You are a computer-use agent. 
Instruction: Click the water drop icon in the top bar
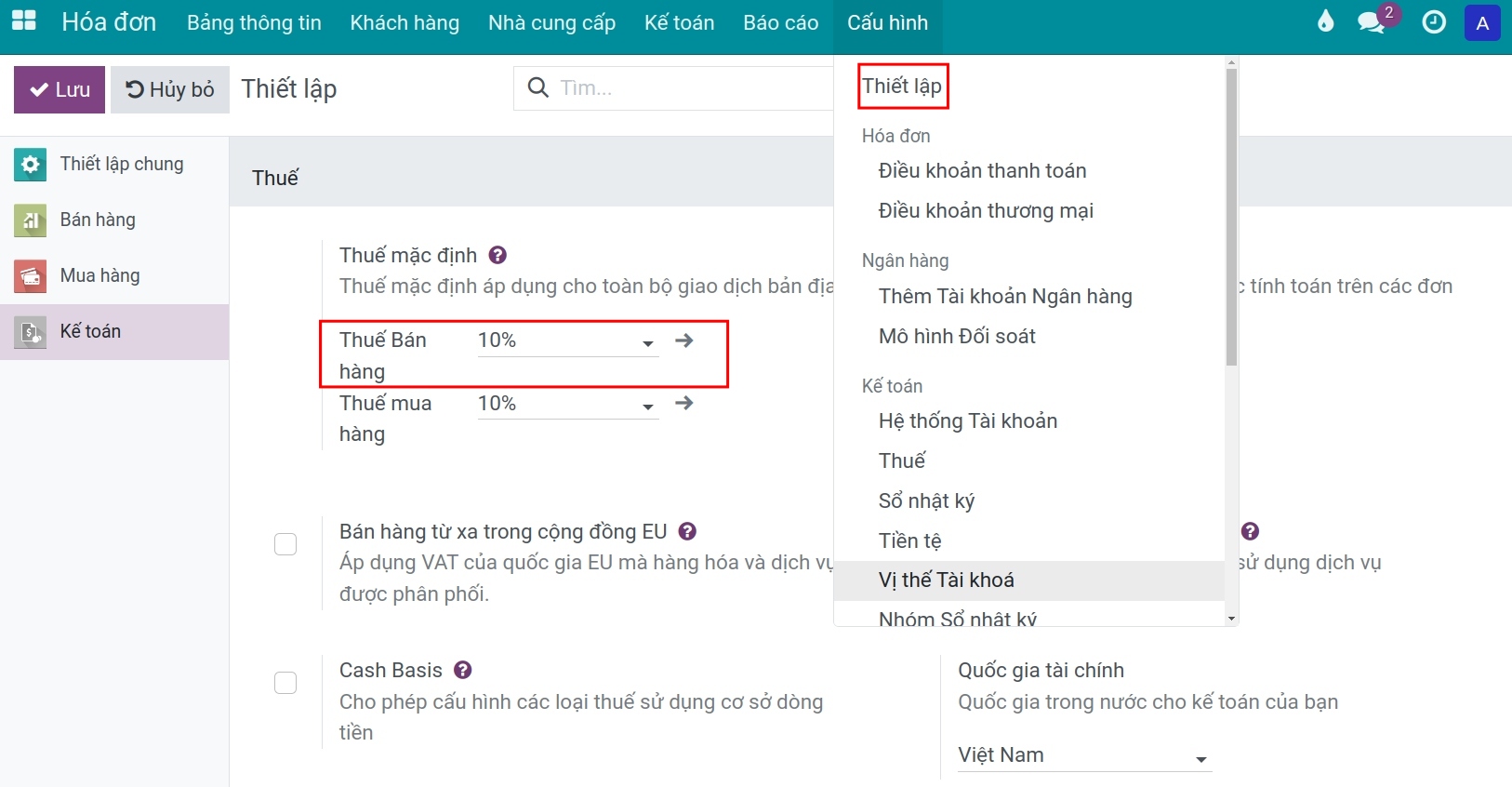coord(1325,21)
